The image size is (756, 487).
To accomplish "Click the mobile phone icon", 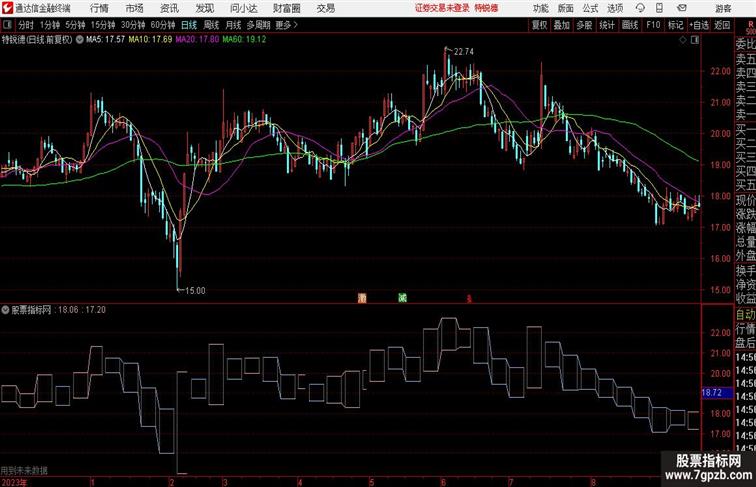I will 660,8.
